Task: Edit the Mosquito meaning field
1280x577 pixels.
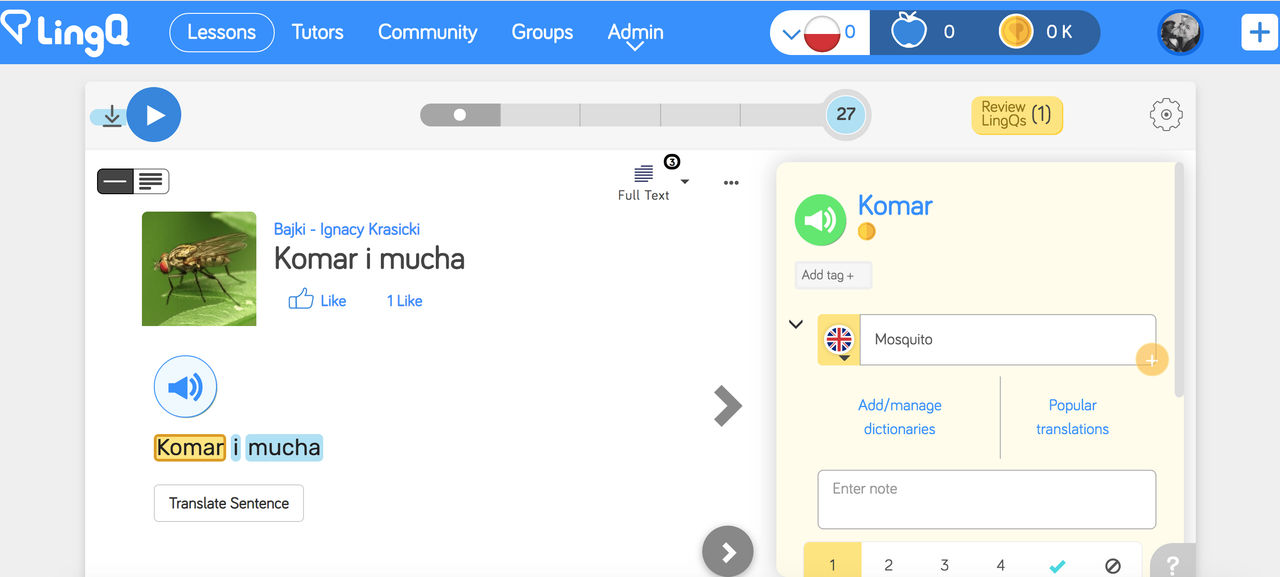Action: (x=1008, y=340)
